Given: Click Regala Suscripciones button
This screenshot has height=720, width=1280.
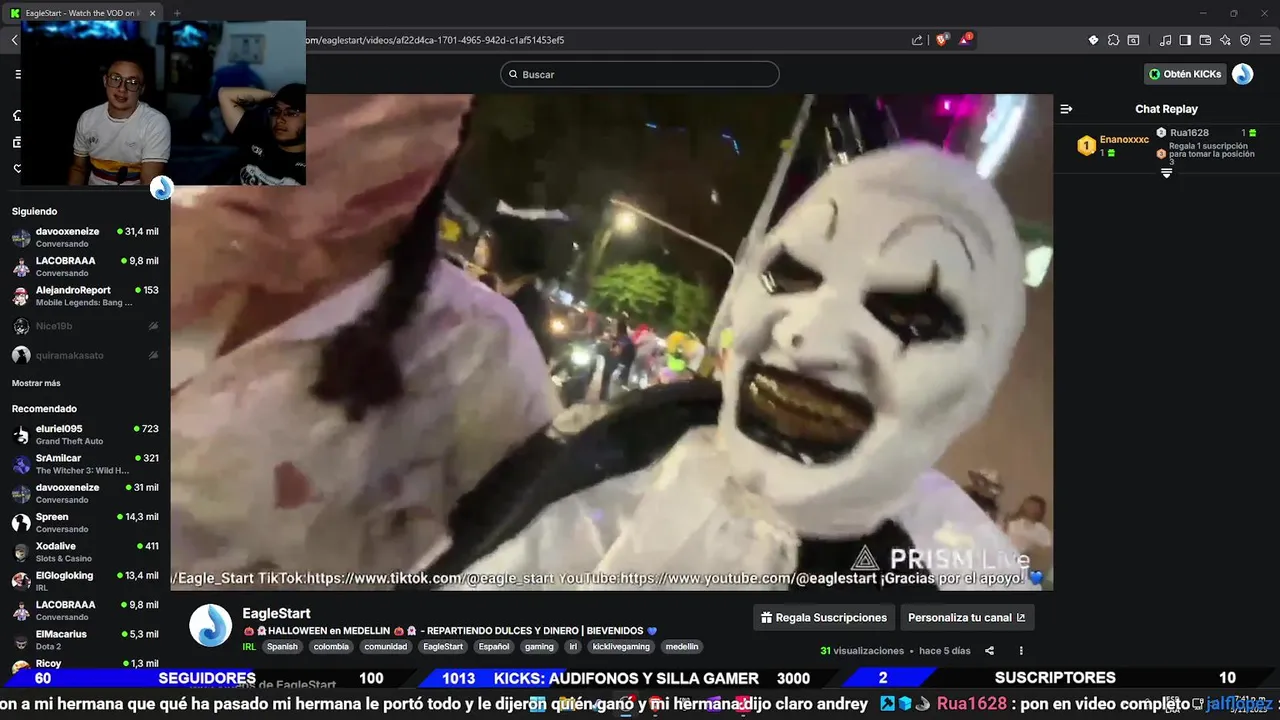Looking at the screenshot, I should (823, 618).
